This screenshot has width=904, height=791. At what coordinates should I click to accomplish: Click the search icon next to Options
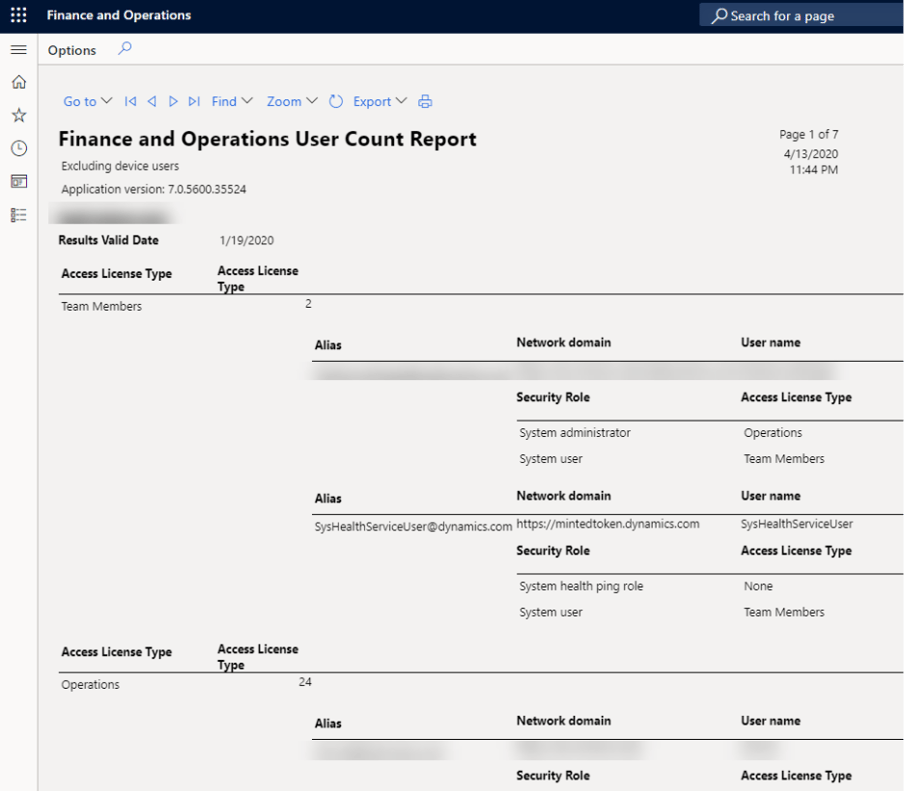[x=125, y=48]
